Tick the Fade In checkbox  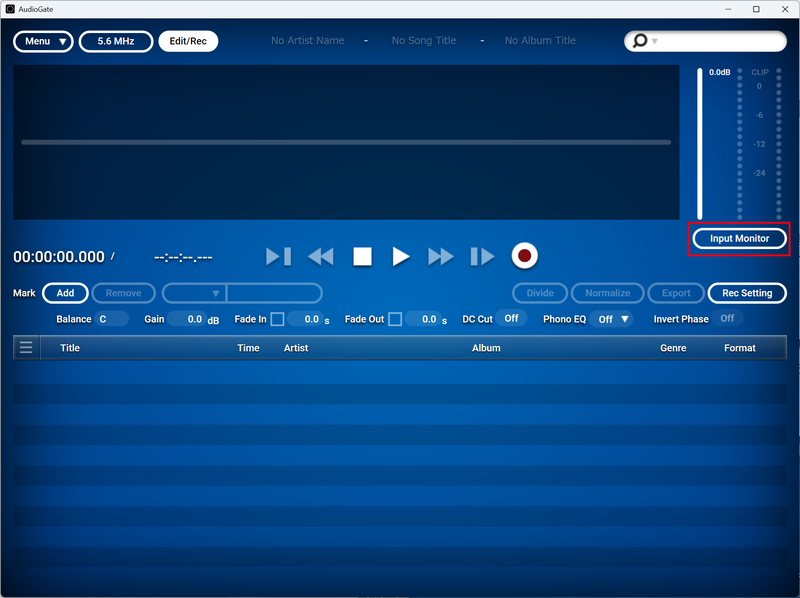coord(278,319)
